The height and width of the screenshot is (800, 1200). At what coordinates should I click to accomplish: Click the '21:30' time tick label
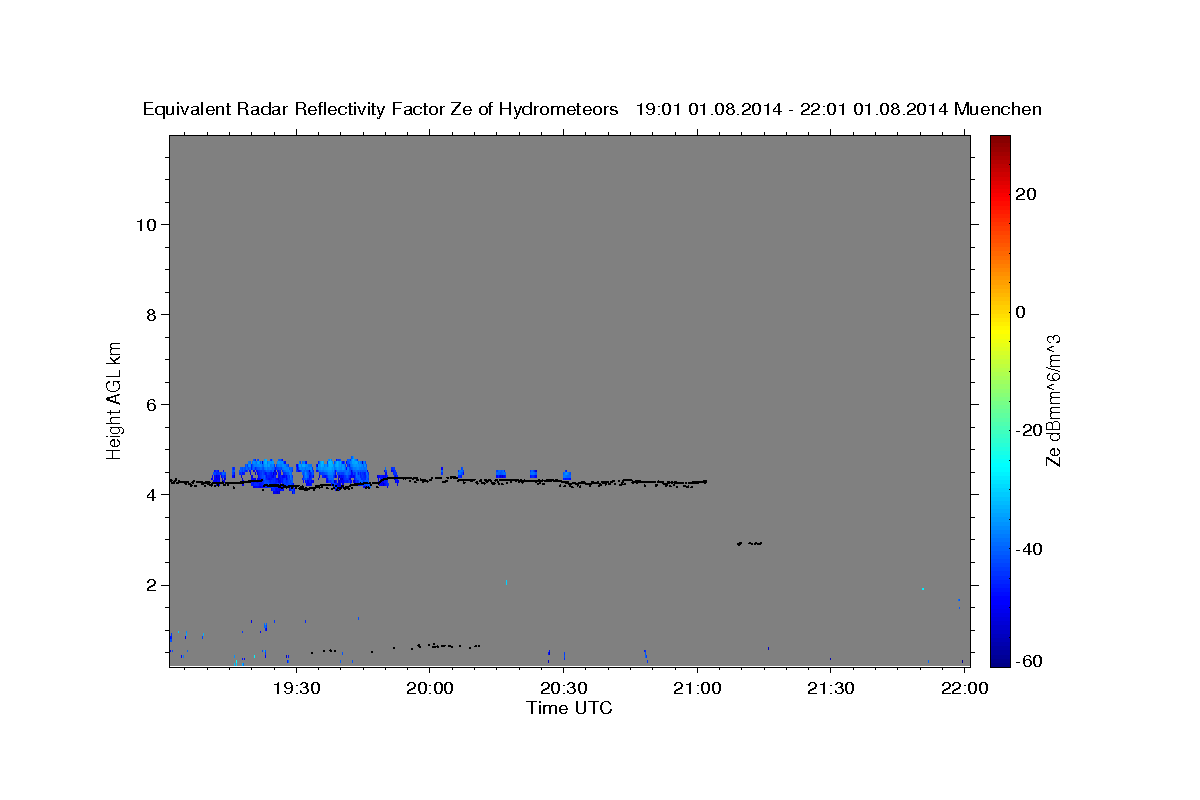pos(830,688)
